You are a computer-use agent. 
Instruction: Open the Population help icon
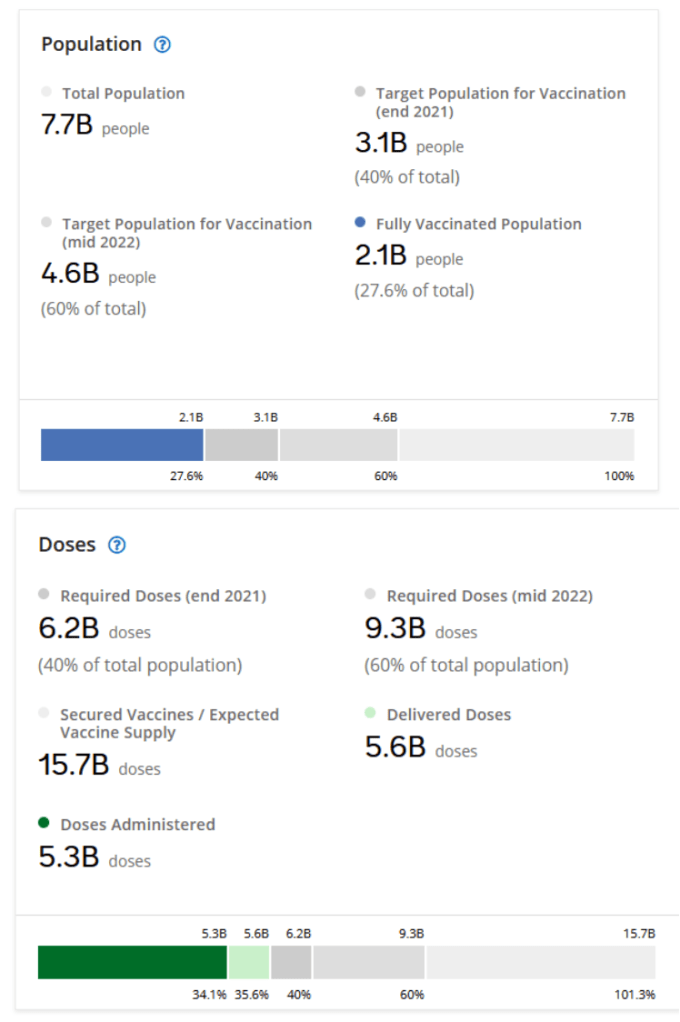[163, 44]
